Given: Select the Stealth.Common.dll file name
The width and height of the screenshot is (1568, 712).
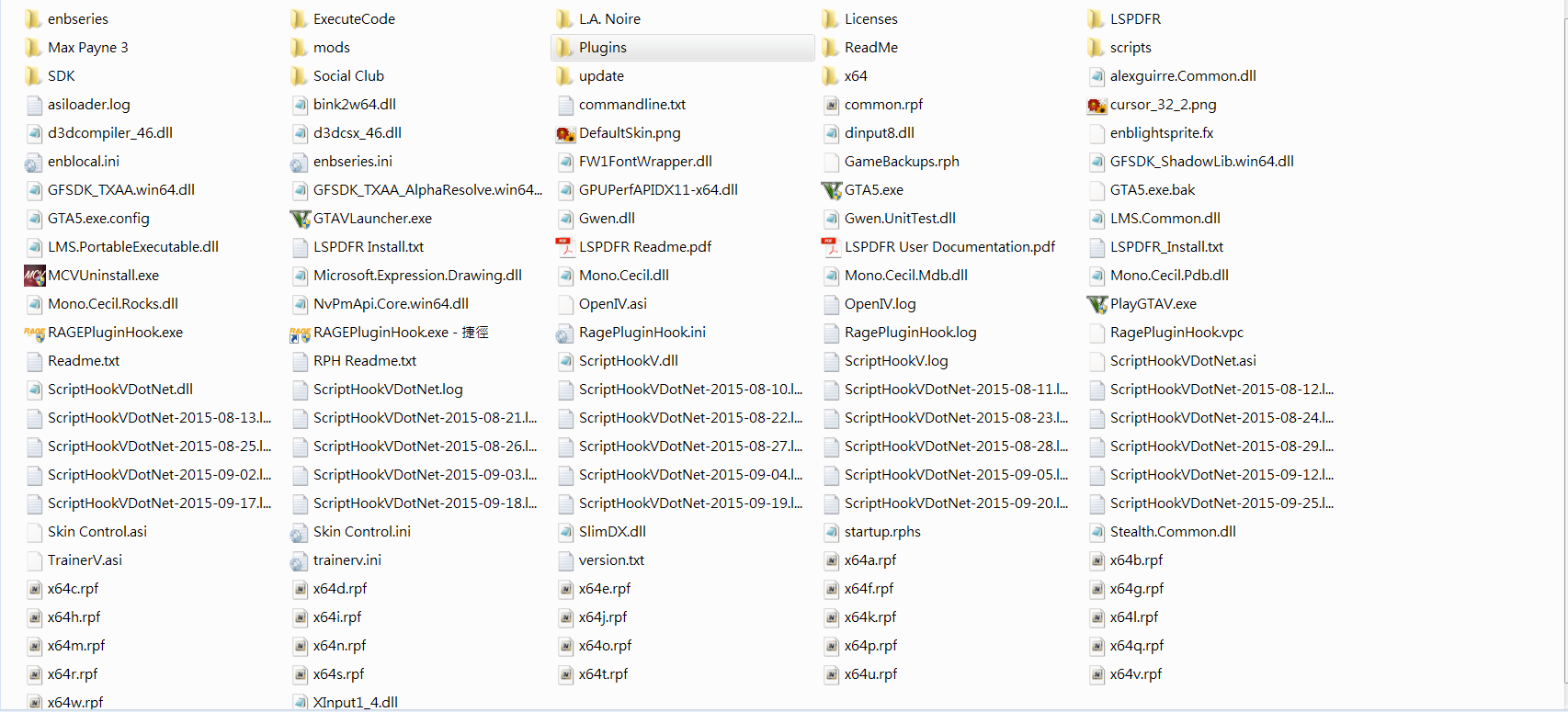Looking at the screenshot, I should 1173,532.
